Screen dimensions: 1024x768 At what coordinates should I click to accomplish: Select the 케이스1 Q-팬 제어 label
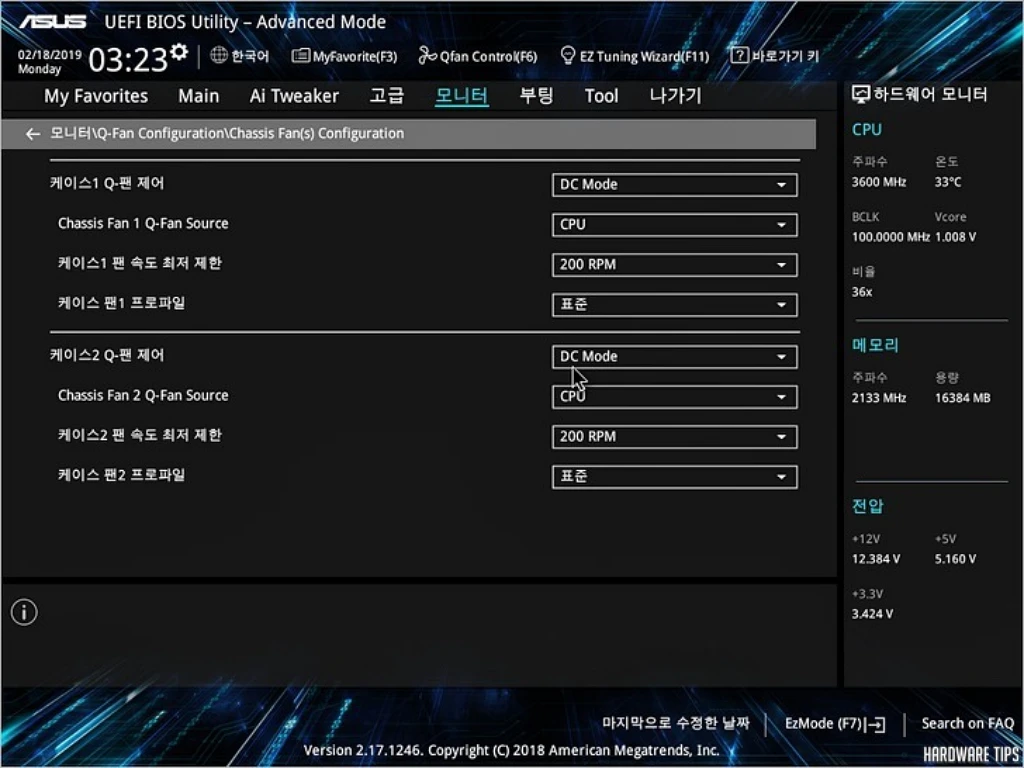pyautogui.click(x=107, y=183)
